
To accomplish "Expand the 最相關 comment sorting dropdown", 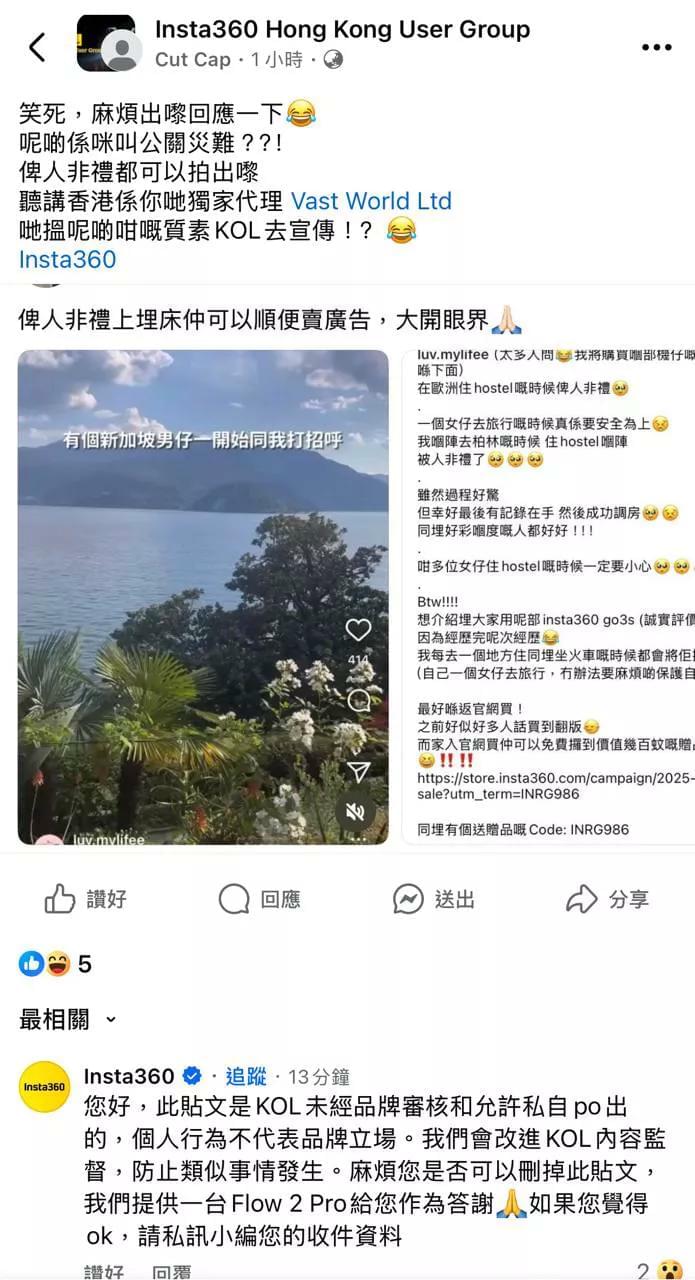I will click(68, 1019).
